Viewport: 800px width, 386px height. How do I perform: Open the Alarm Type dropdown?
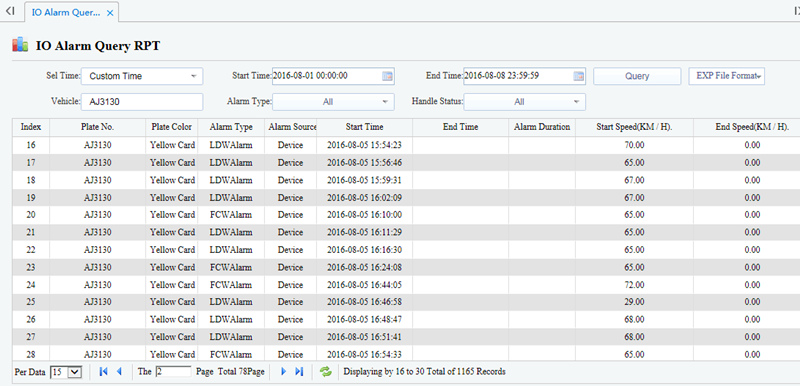pyautogui.click(x=333, y=102)
